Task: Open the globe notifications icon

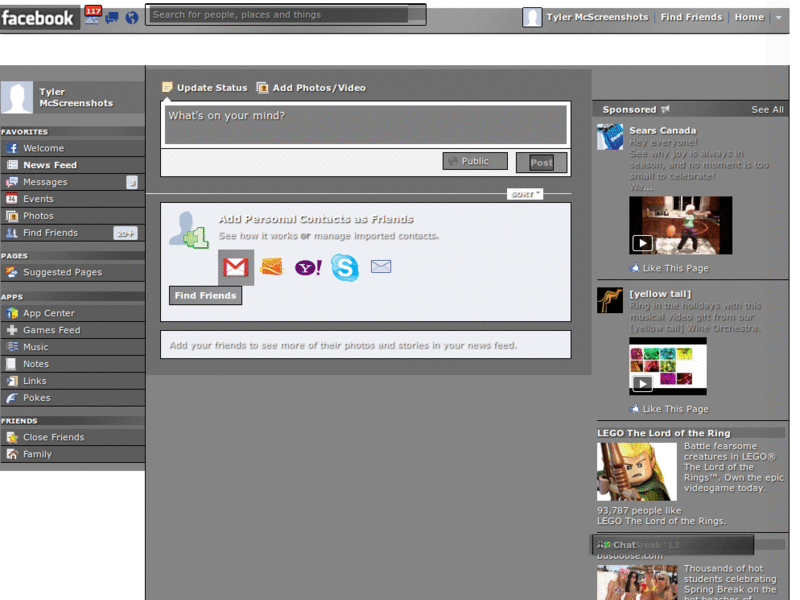Action: pos(132,18)
